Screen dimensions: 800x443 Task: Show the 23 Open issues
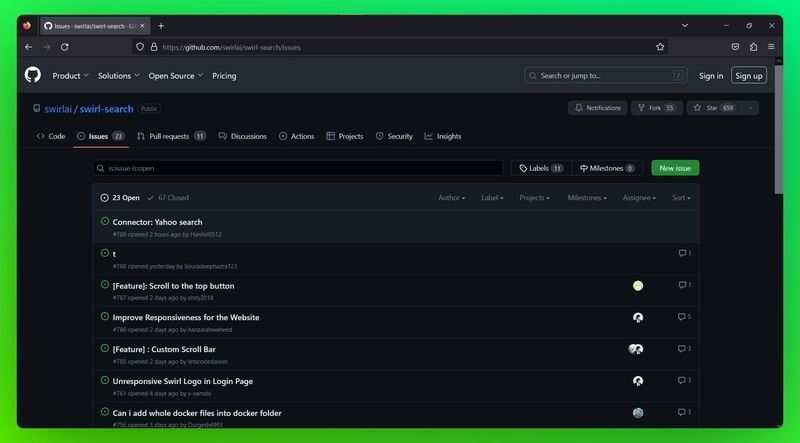click(121, 198)
